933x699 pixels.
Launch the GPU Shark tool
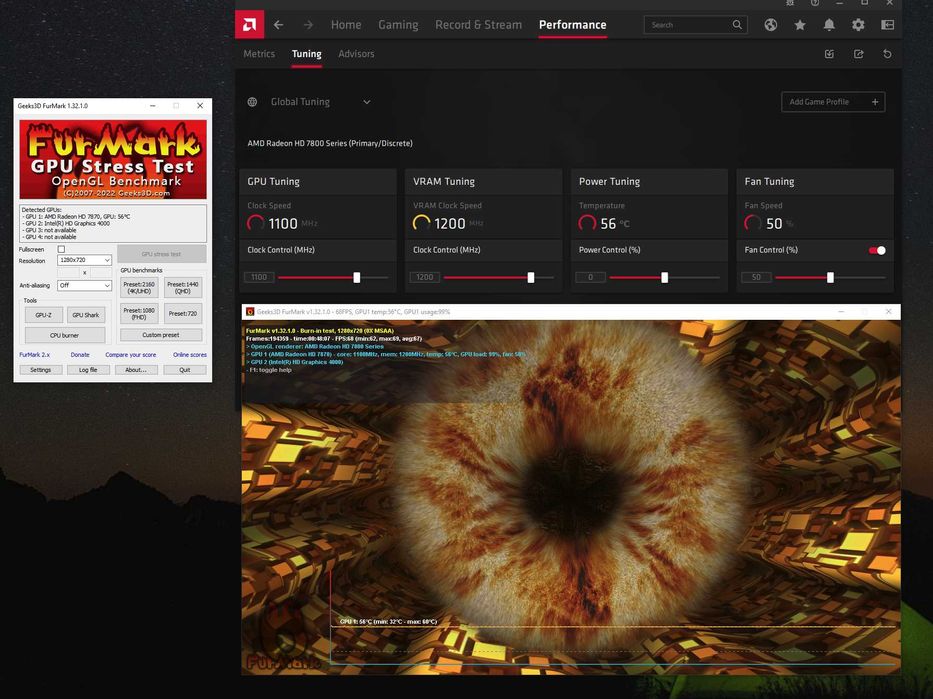click(x=86, y=315)
